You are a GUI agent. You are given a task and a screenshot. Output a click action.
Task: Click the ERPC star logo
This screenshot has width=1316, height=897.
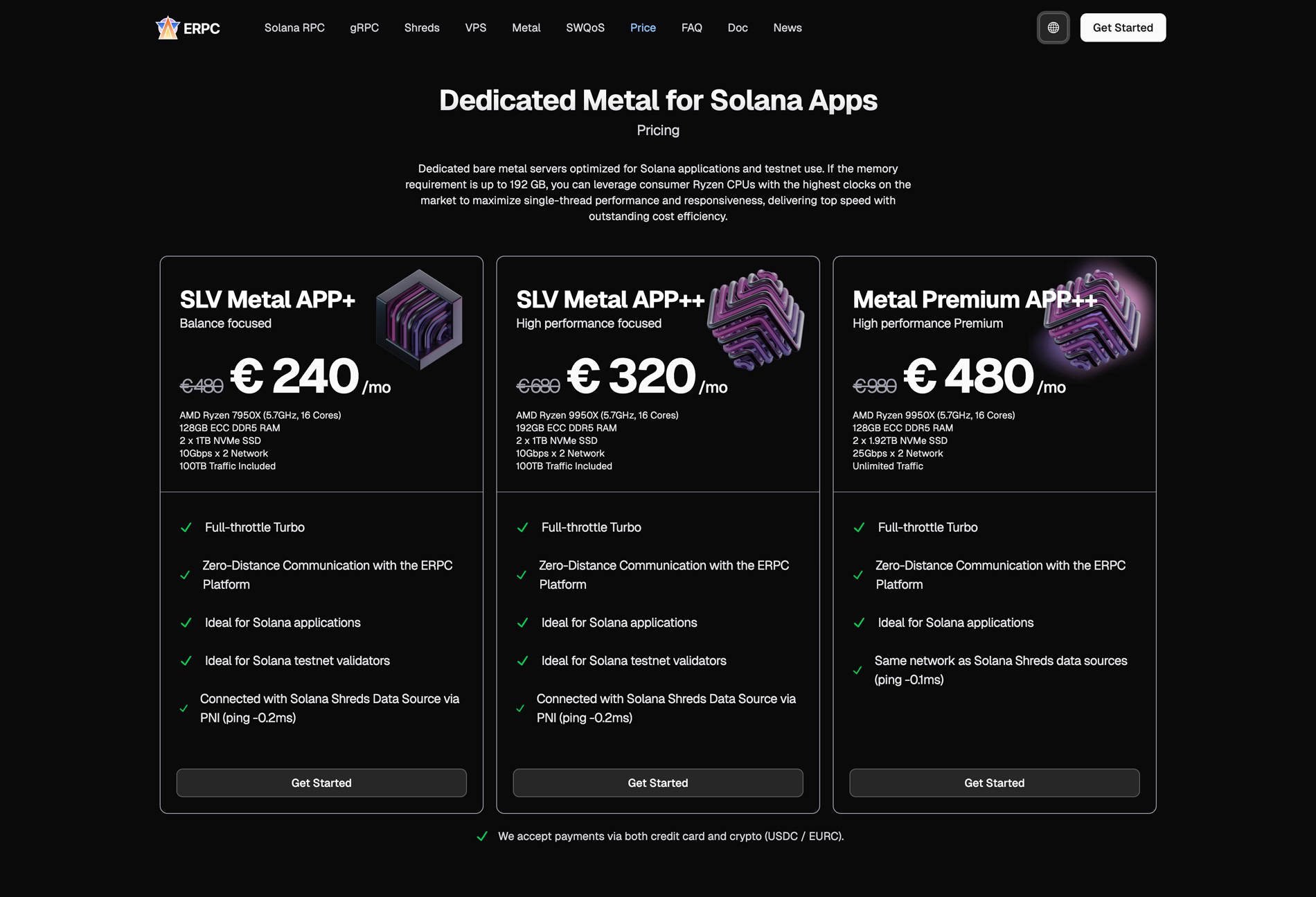(x=168, y=28)
